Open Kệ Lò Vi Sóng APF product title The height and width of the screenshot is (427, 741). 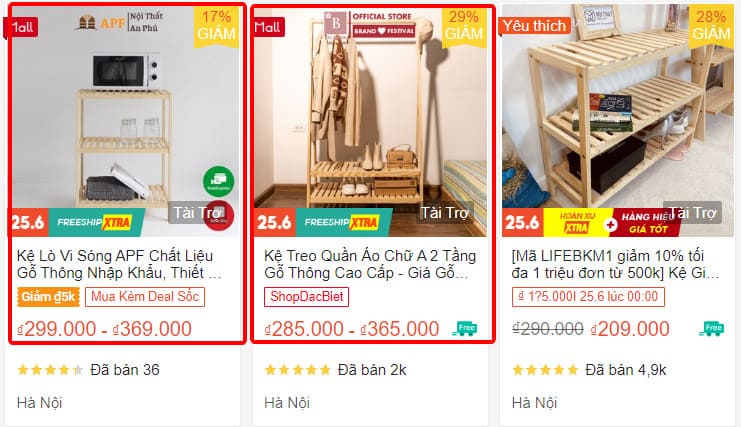coord(119,265)
